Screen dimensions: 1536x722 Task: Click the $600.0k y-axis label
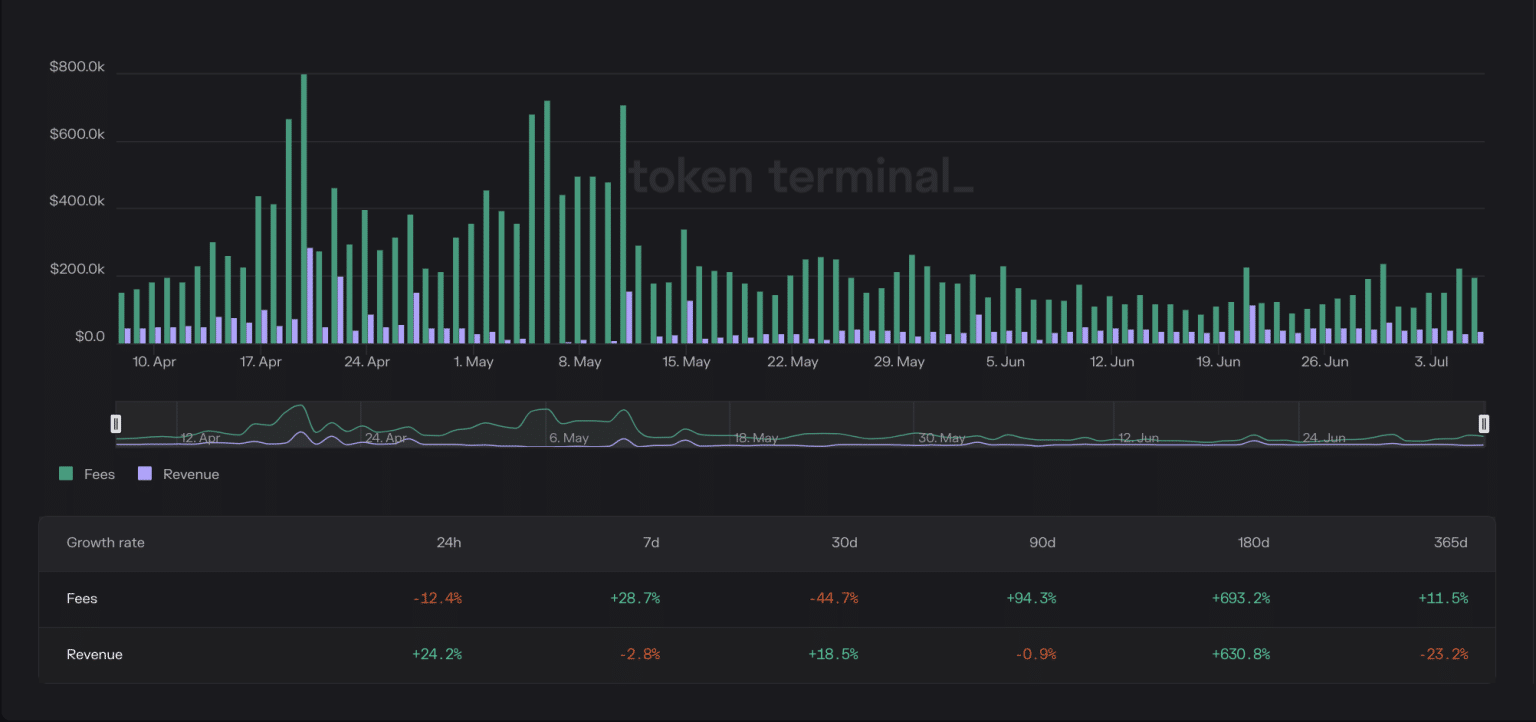pos(77,135)
